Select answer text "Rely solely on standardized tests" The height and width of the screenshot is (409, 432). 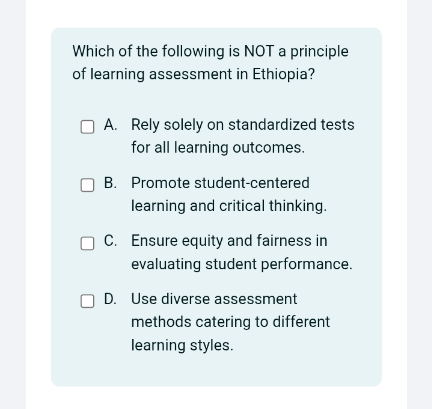tap(243, 125)
